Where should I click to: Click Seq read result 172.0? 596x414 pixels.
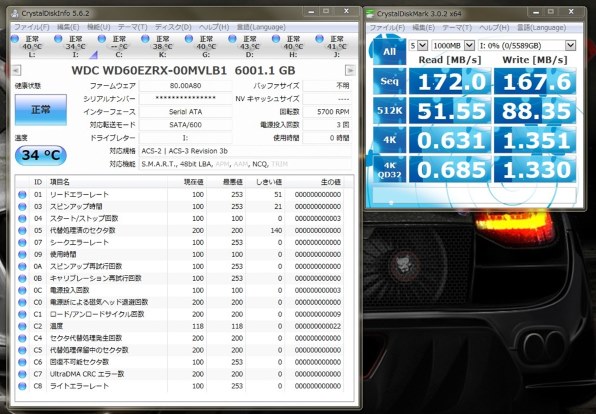tap(450, 81)
